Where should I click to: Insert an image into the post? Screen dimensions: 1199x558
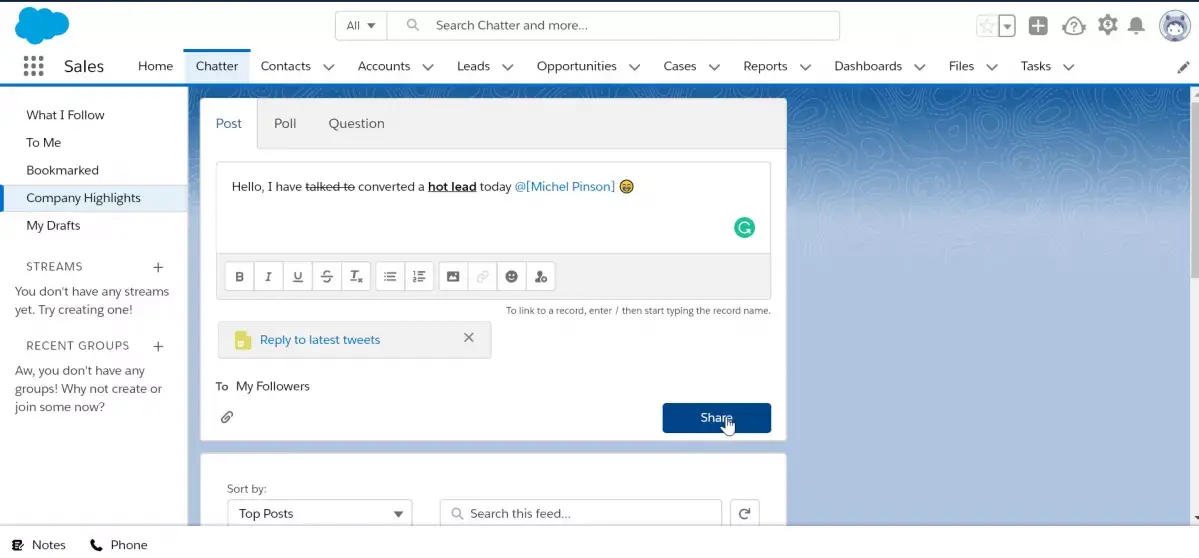453,277
